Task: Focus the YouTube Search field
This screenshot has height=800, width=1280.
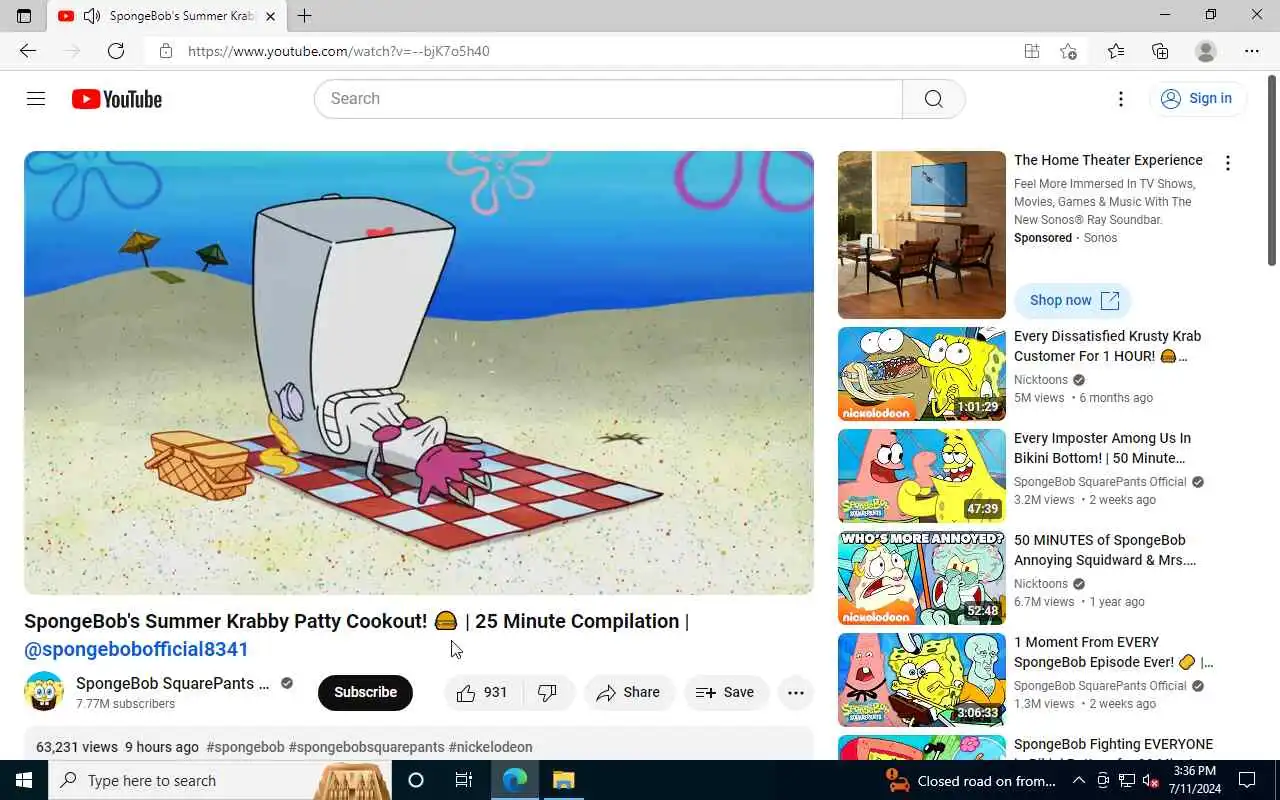Action: (x=608, y=99)
